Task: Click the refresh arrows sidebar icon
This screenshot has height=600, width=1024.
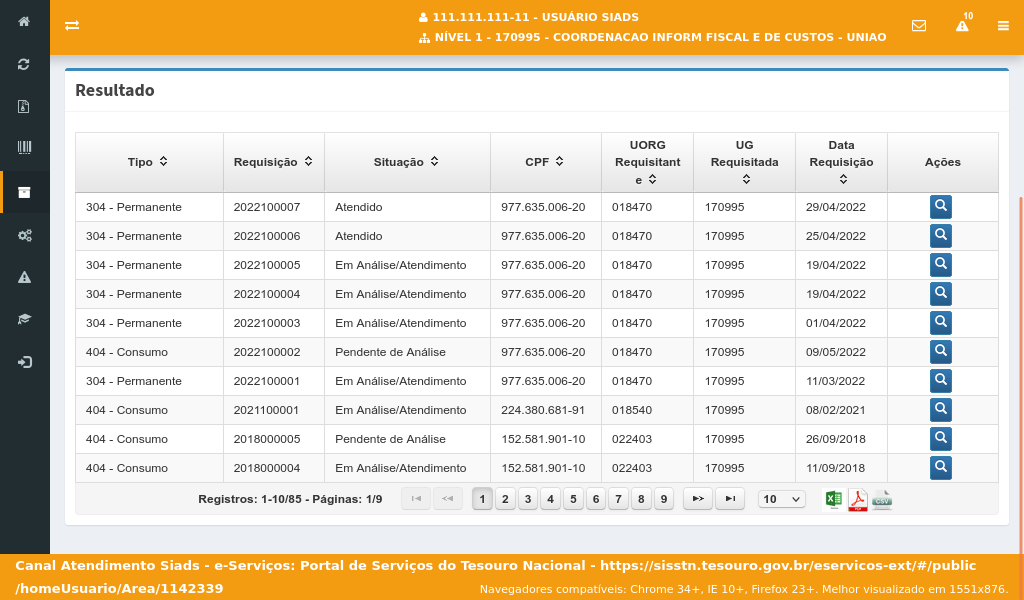Action: click(24, 64)
